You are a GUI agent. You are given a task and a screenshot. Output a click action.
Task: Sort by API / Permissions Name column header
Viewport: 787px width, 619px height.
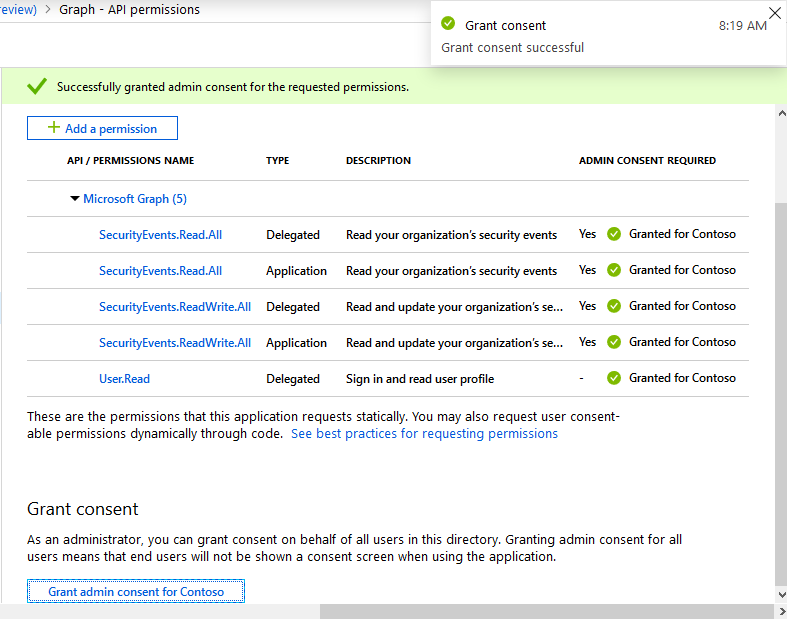pyautogui.click(x=130, y=161)
